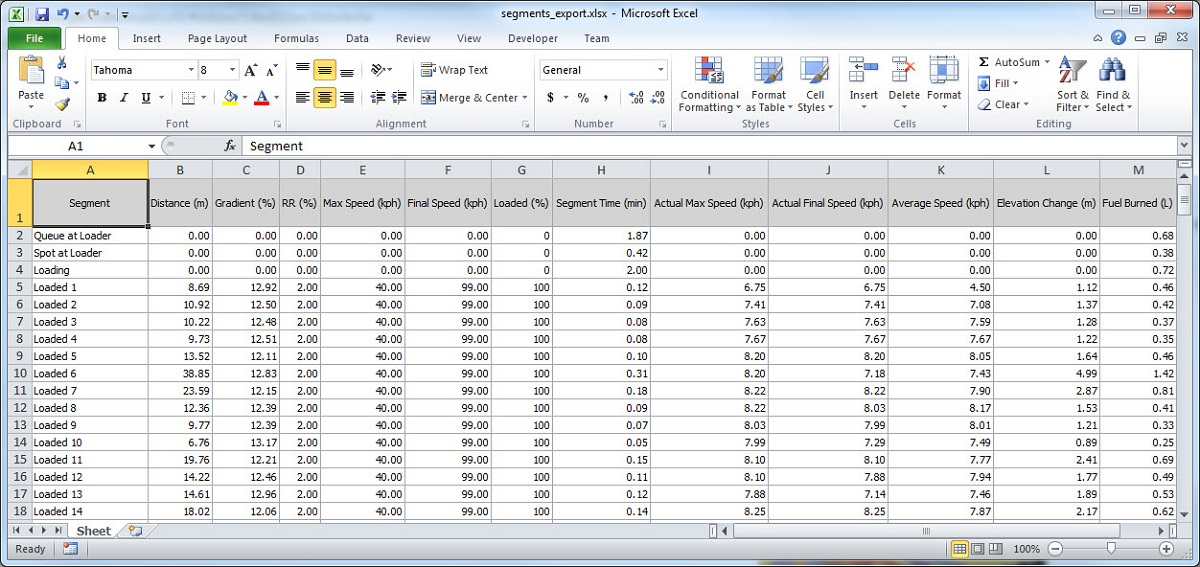Expand the Name Box dropdown arrow
Viewport: 1200px width, 567px height.
coord(152,146)
